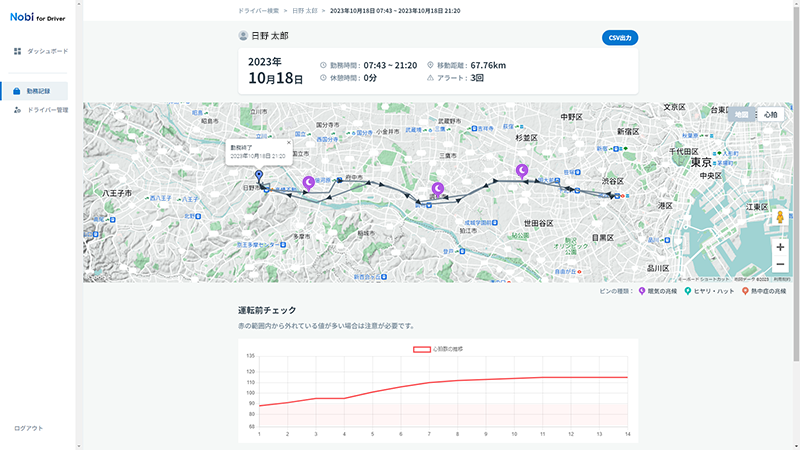Click the 勤務記録 briefcase icon
Image resolution: width=800 pixels, height=450 pixels.
click(x=18, y=91)
